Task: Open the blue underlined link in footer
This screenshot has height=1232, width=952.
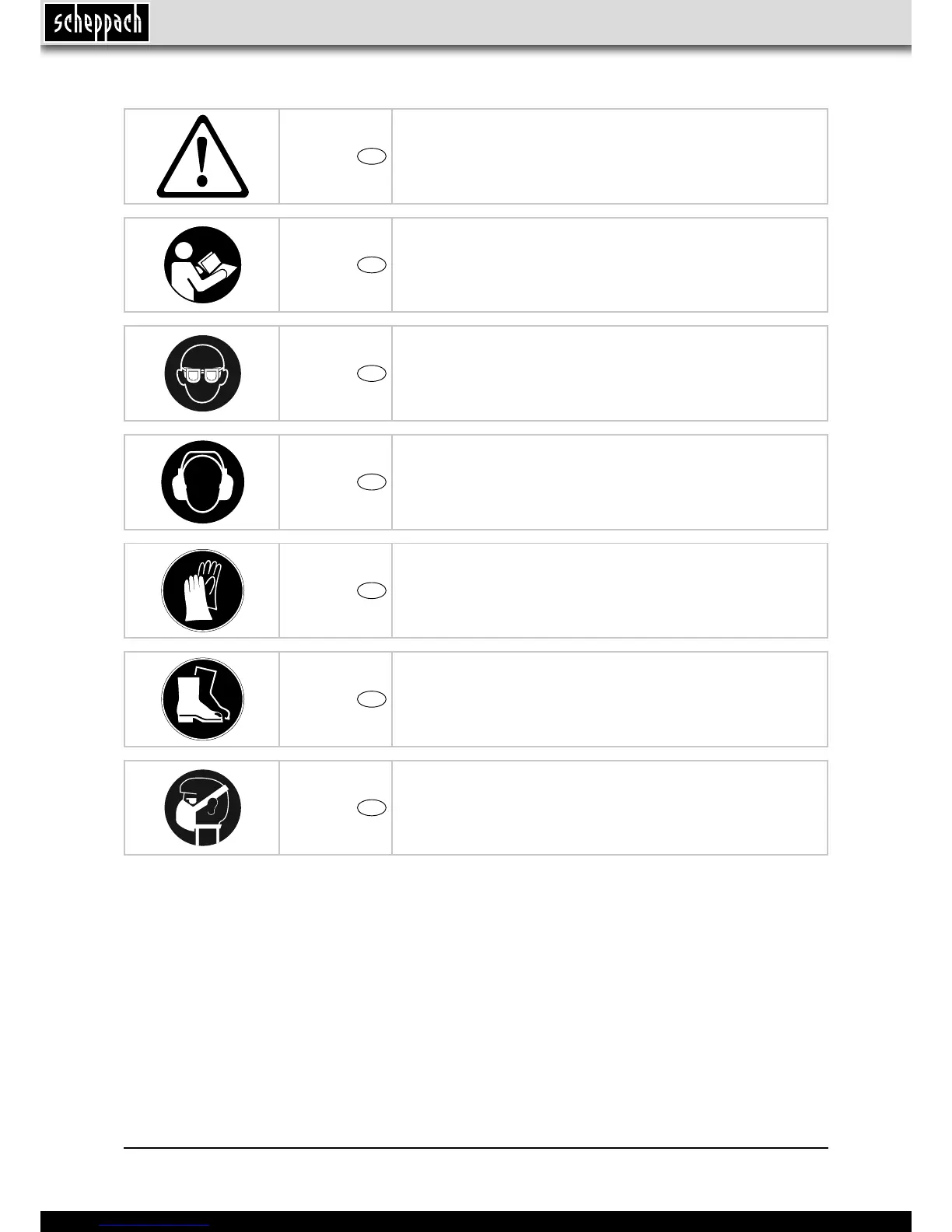Action: point(155,1225)
